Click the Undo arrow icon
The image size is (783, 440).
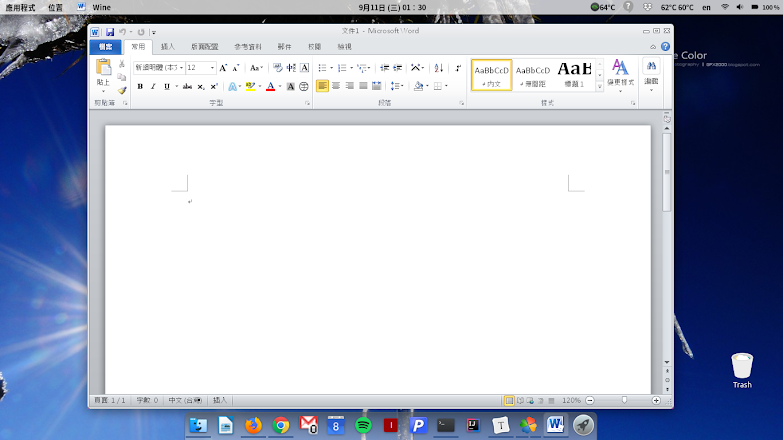(x=122, y=32)
